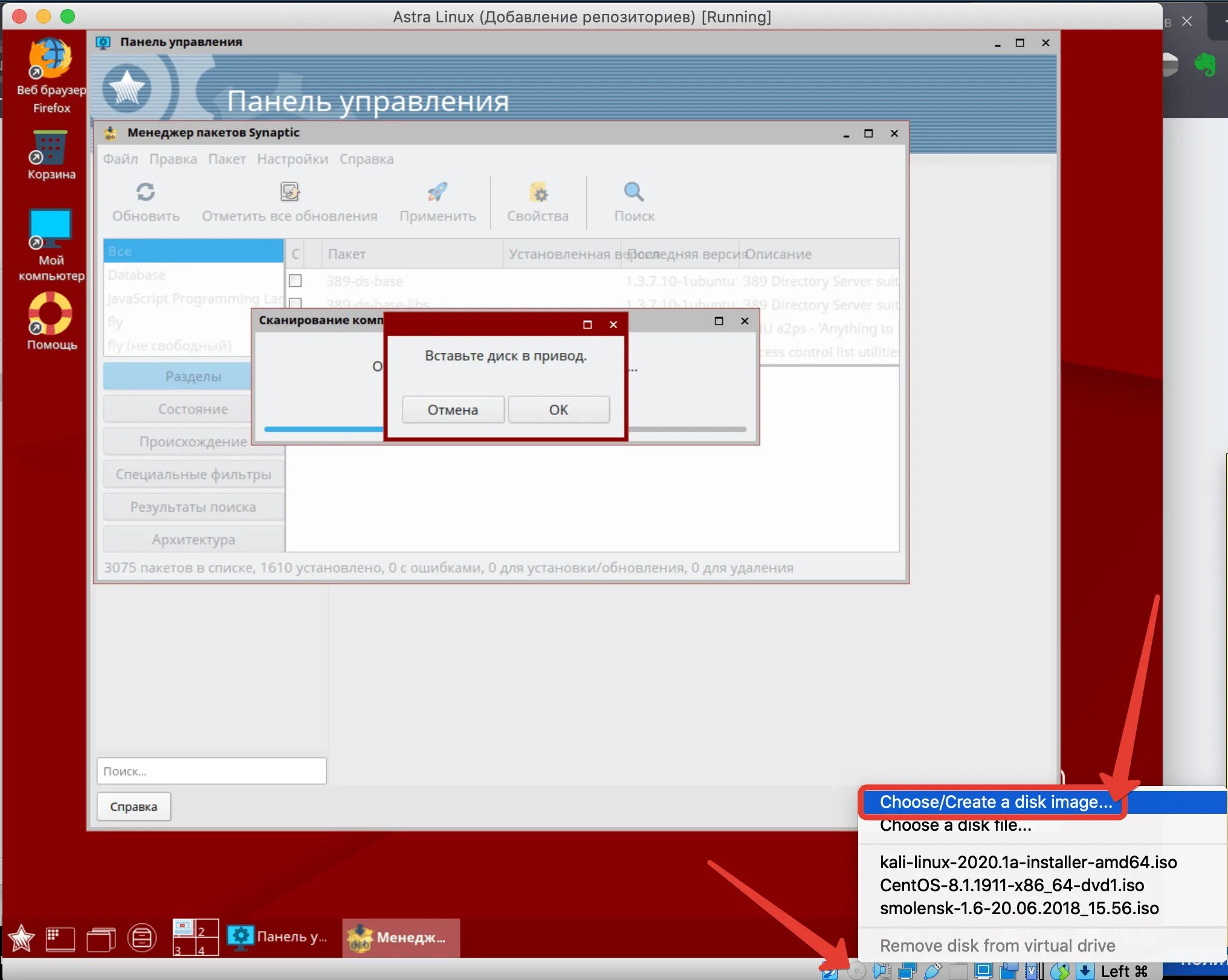Open Свойства package properties icon
1228x980 pixels.
click(538, 193)
